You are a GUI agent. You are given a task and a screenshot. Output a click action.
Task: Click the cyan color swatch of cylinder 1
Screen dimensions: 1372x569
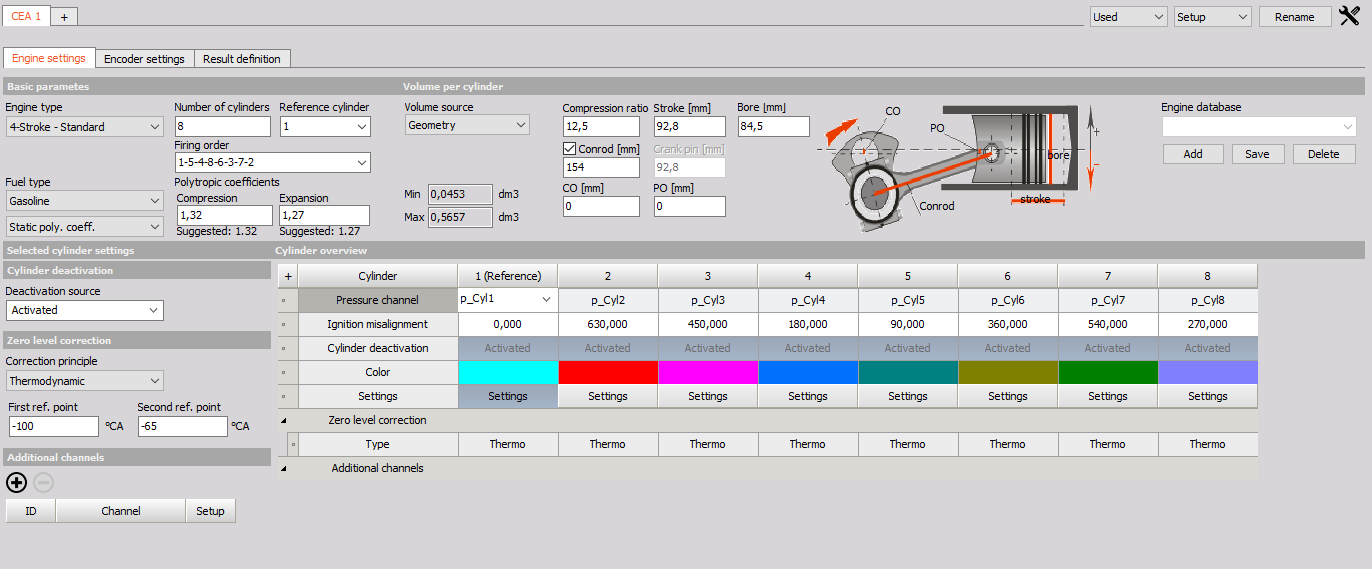[x=508, y=372]
